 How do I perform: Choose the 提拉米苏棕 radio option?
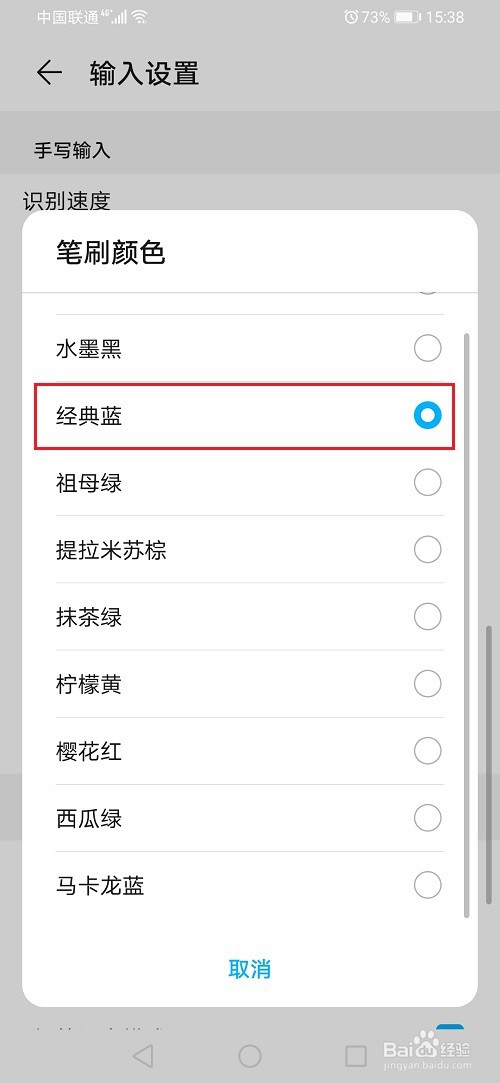click(x=427, y=550)
